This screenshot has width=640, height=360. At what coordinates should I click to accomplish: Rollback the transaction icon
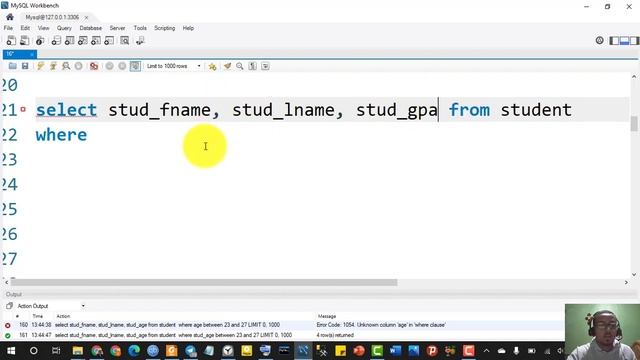pyautogui.click(x=122, y=66)
